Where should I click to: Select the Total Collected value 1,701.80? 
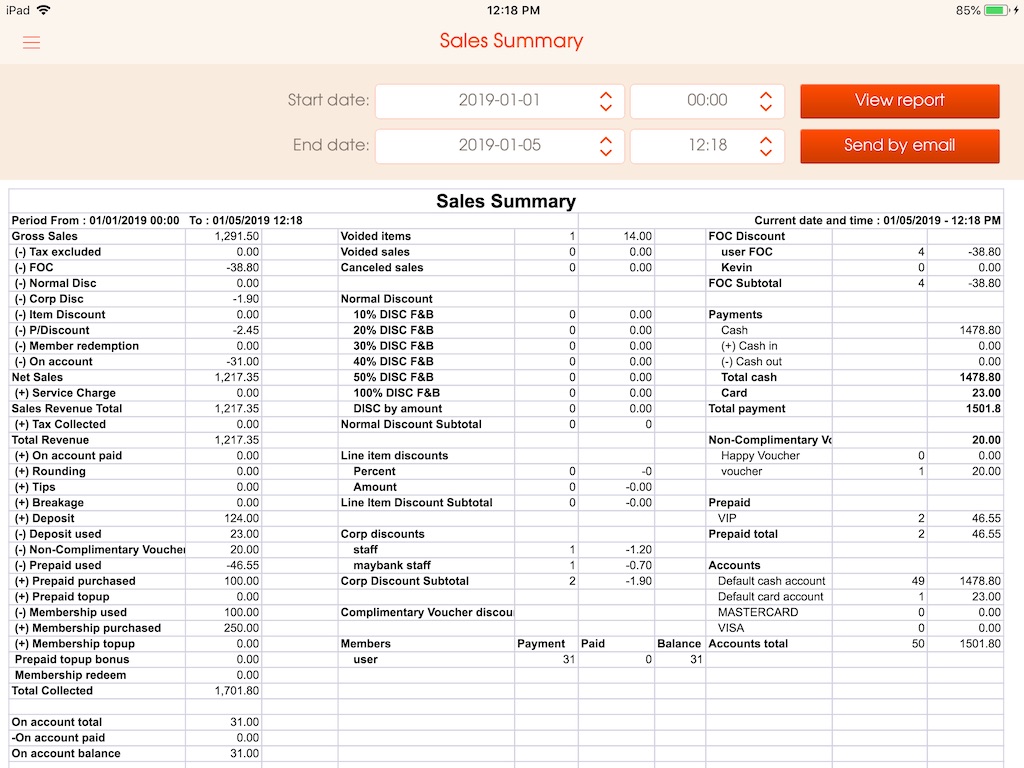pos(236,691)
